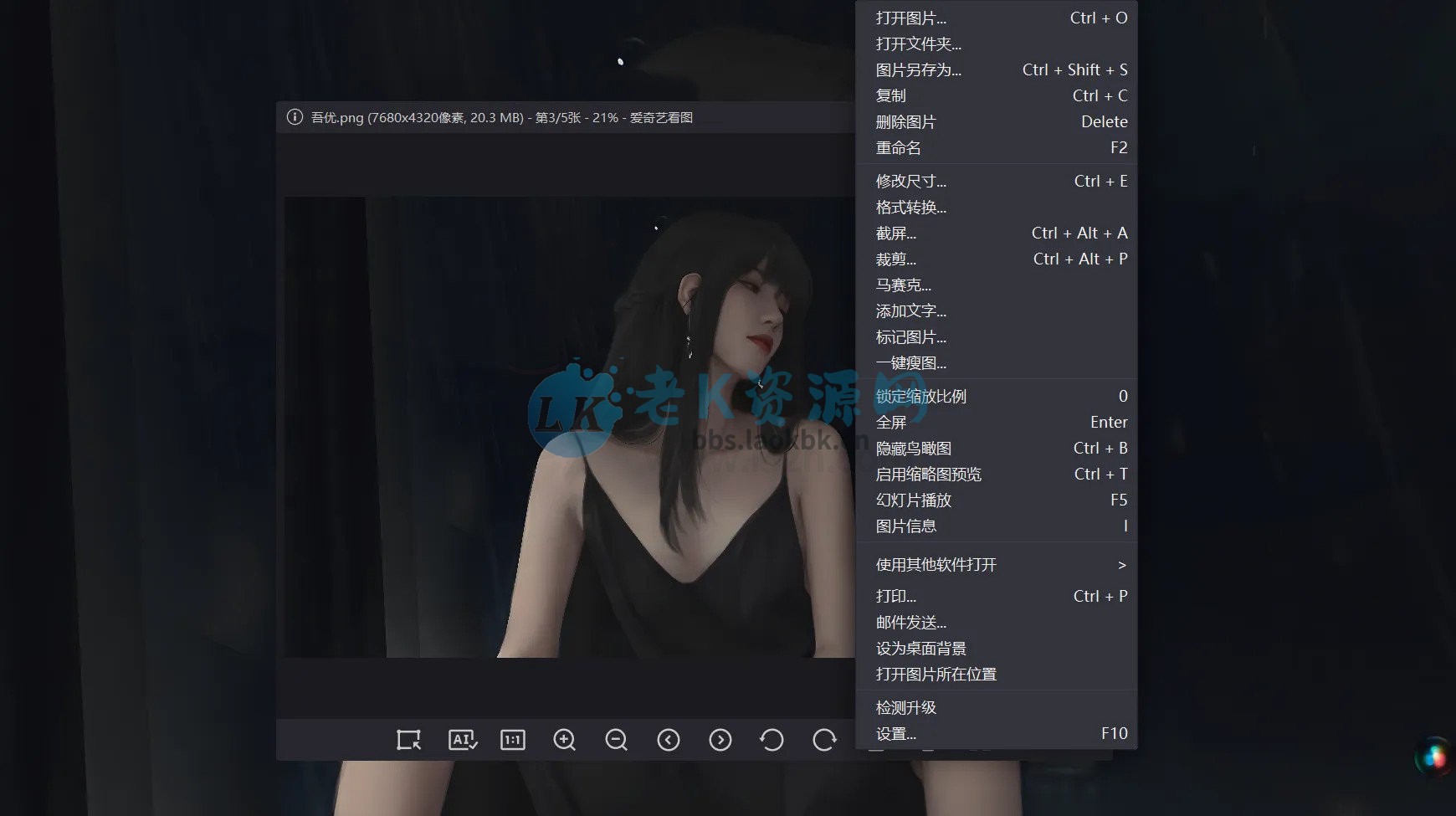1456x816 pixels.
Task: Zoom out on the image
Action: click(x=617, y=740)
